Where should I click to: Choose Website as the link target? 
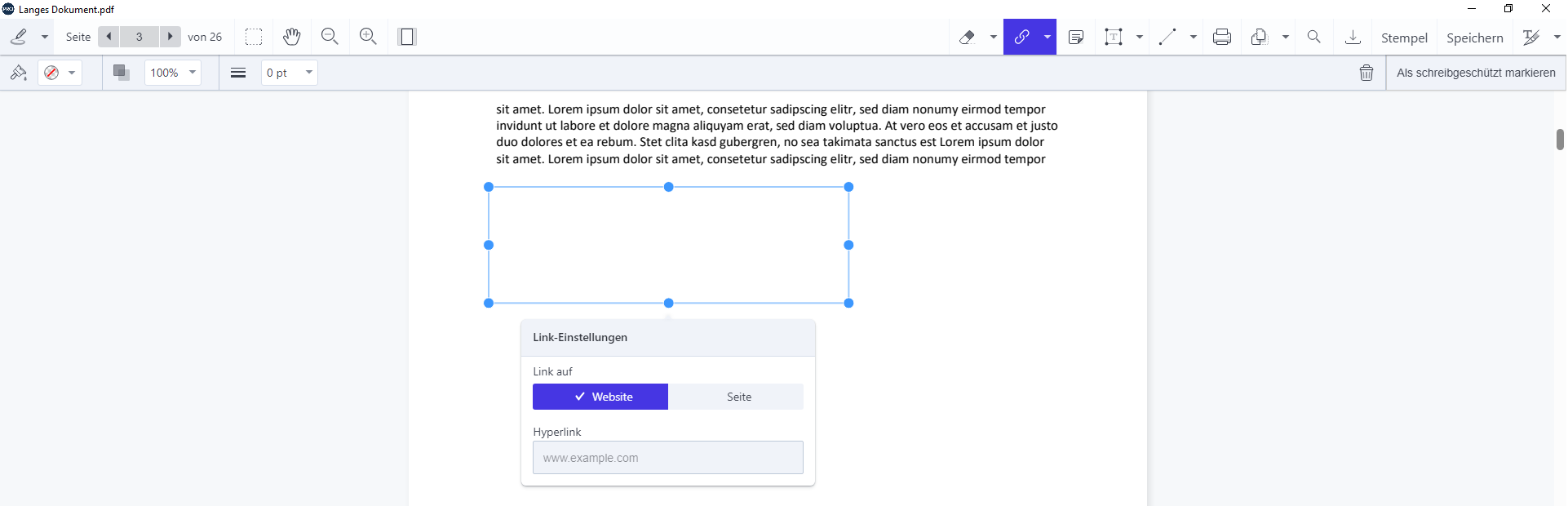point(600,397)
